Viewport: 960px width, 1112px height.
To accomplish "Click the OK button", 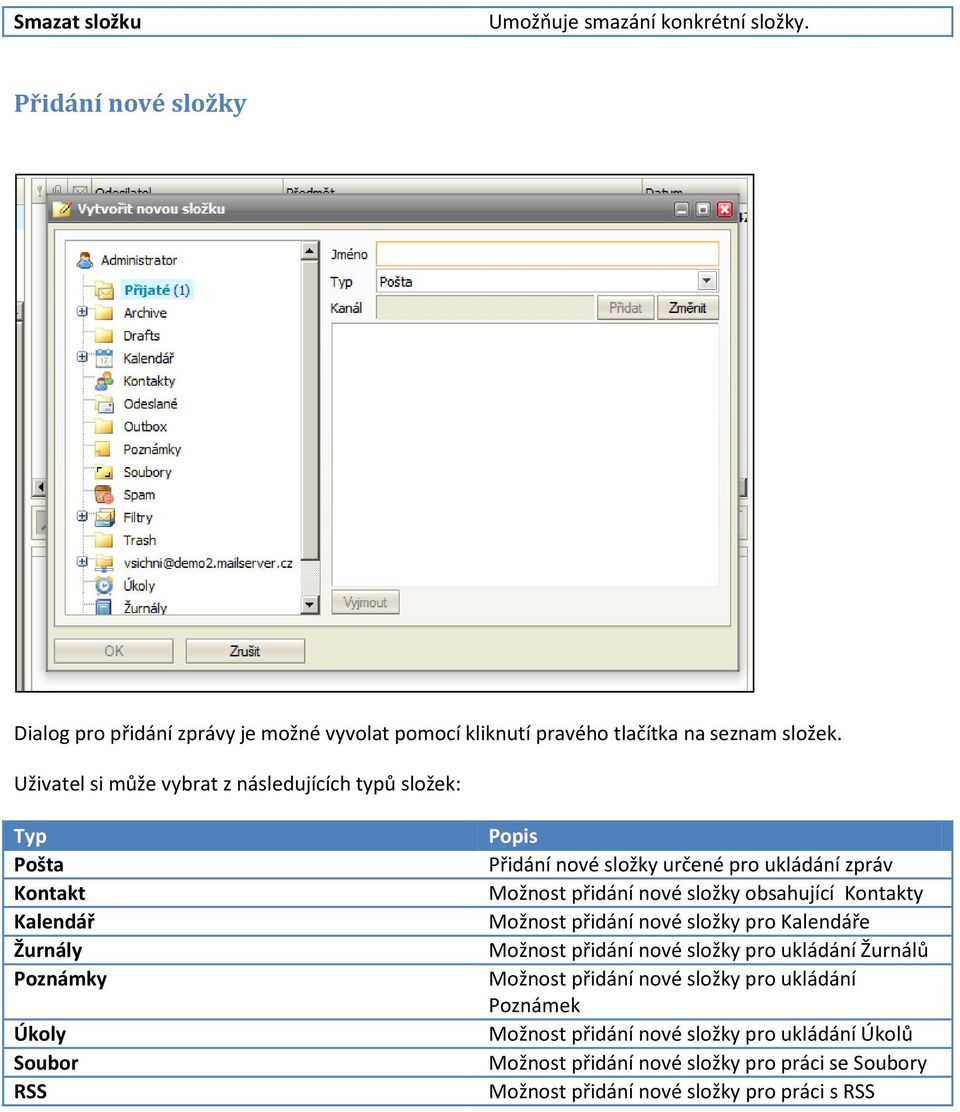I will click(x=113, y=651).
